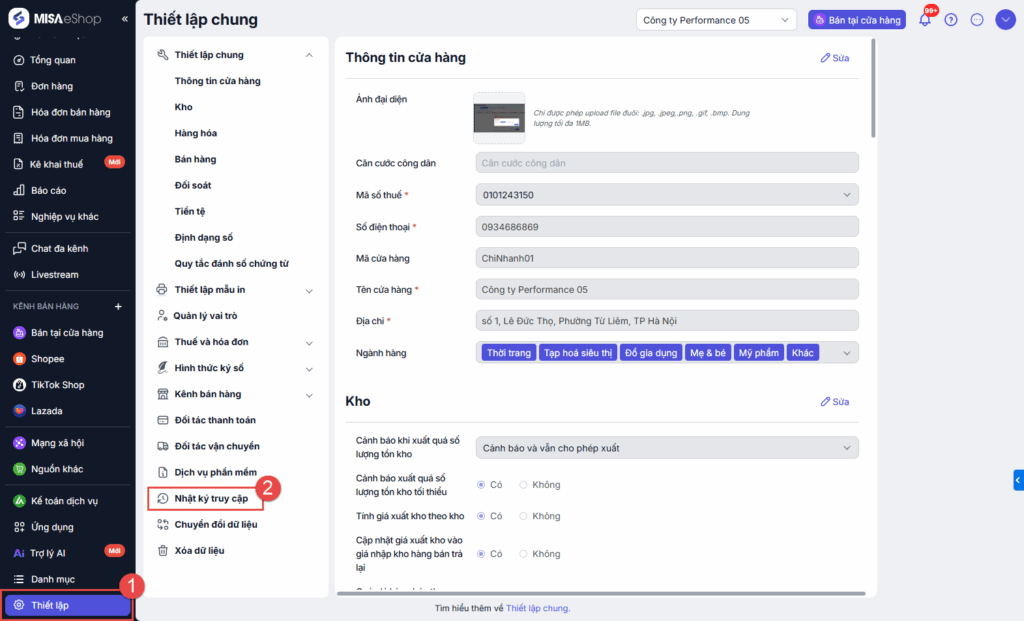Add a sales channel with the plus icon

[x=118, y=306]
